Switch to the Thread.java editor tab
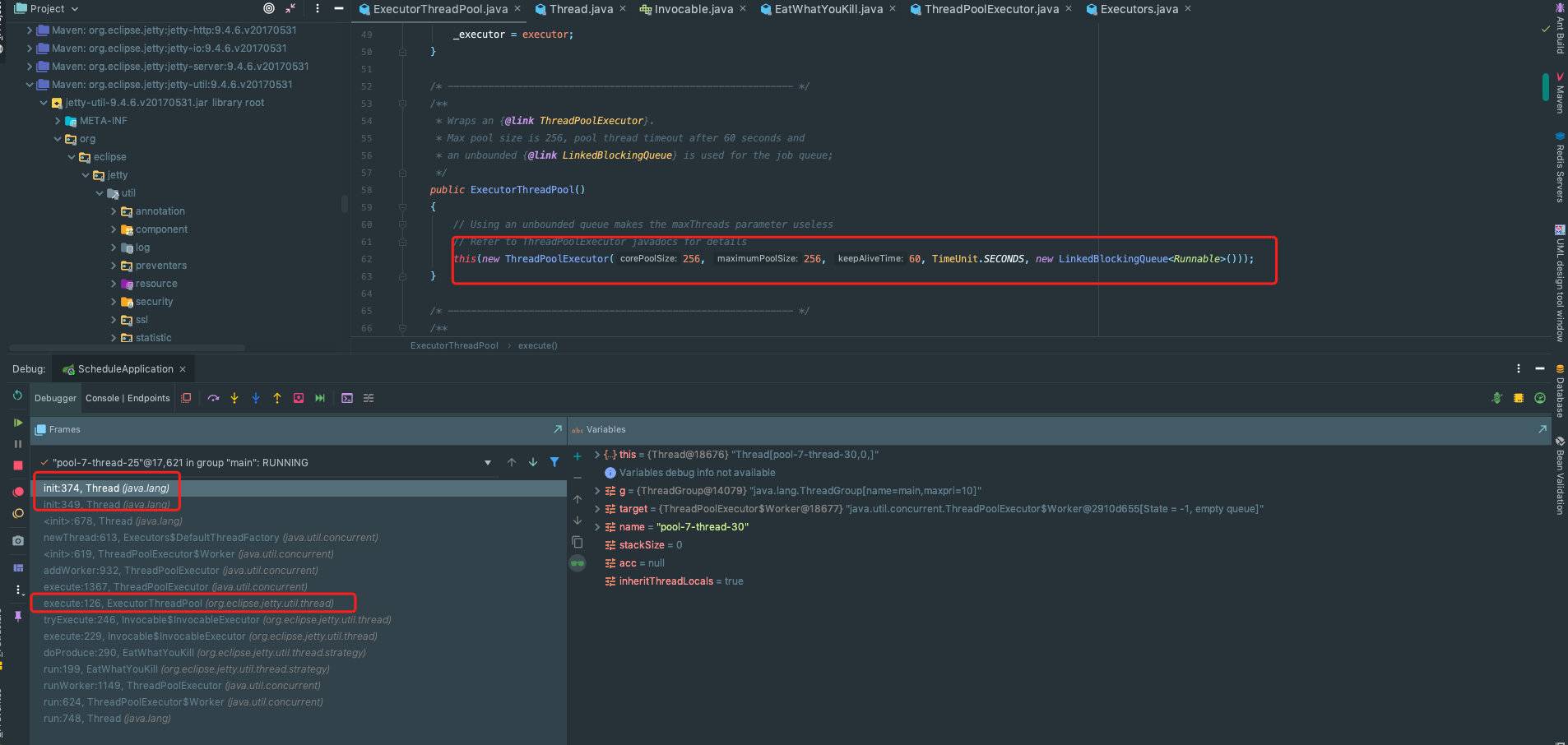The image size is (1568, 745). click(580, 9)
